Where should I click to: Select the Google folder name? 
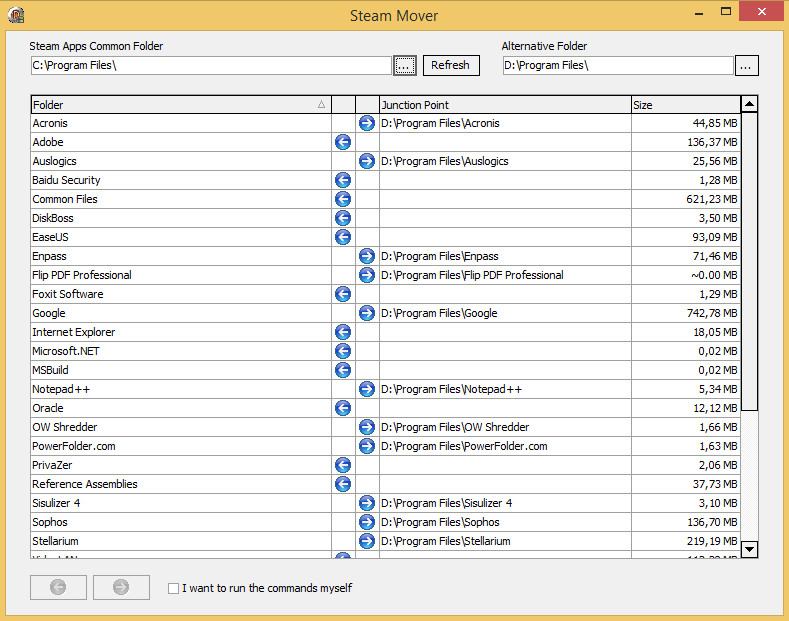(49, 314)
